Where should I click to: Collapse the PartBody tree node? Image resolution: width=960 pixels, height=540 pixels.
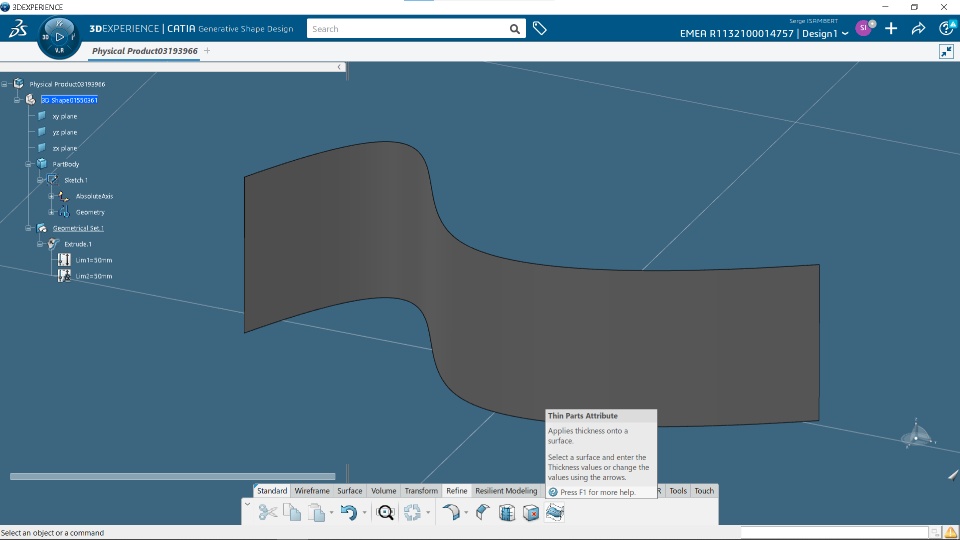click(x=28, y=164)
